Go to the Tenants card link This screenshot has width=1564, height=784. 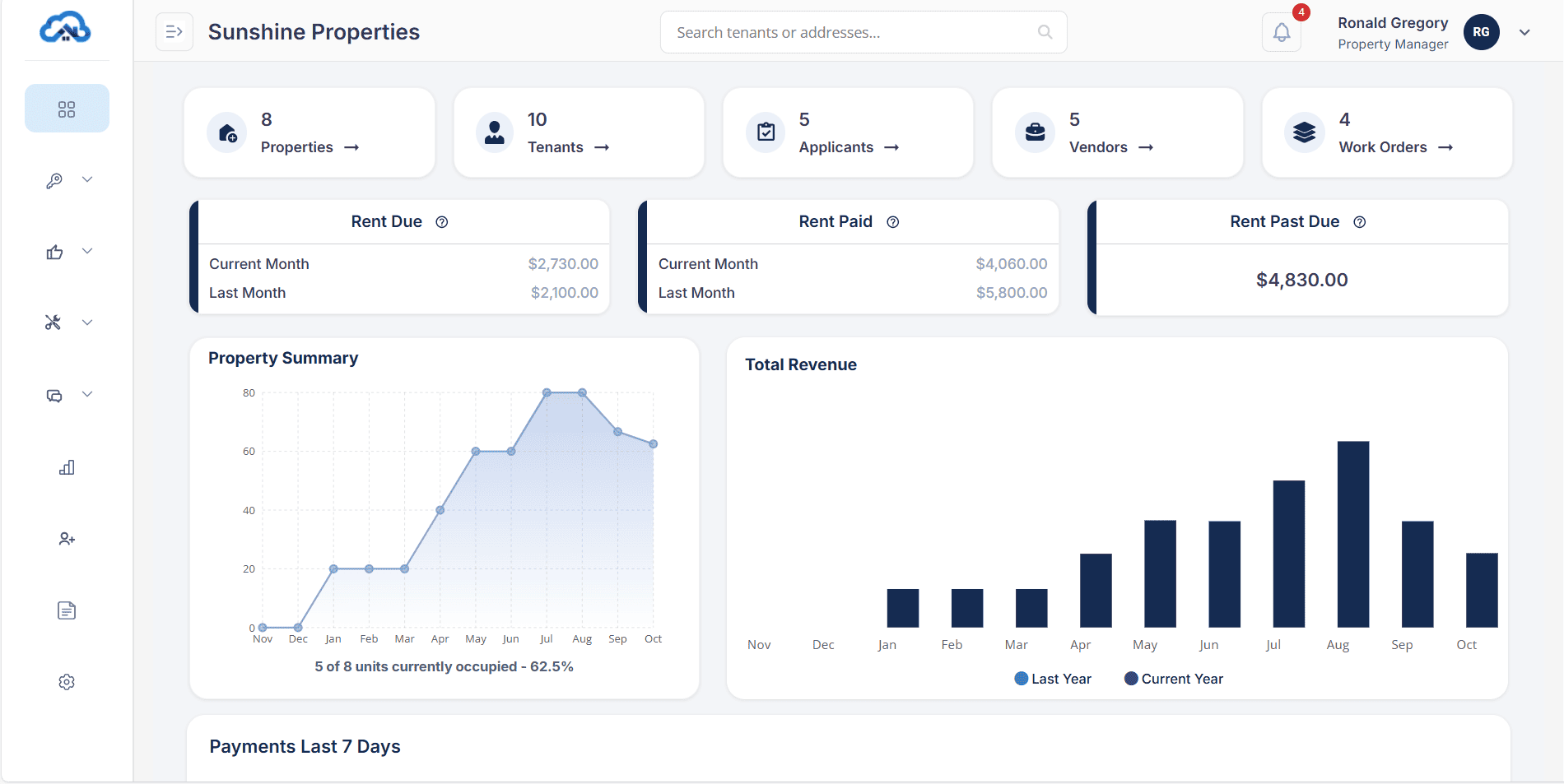pos(568,147)
